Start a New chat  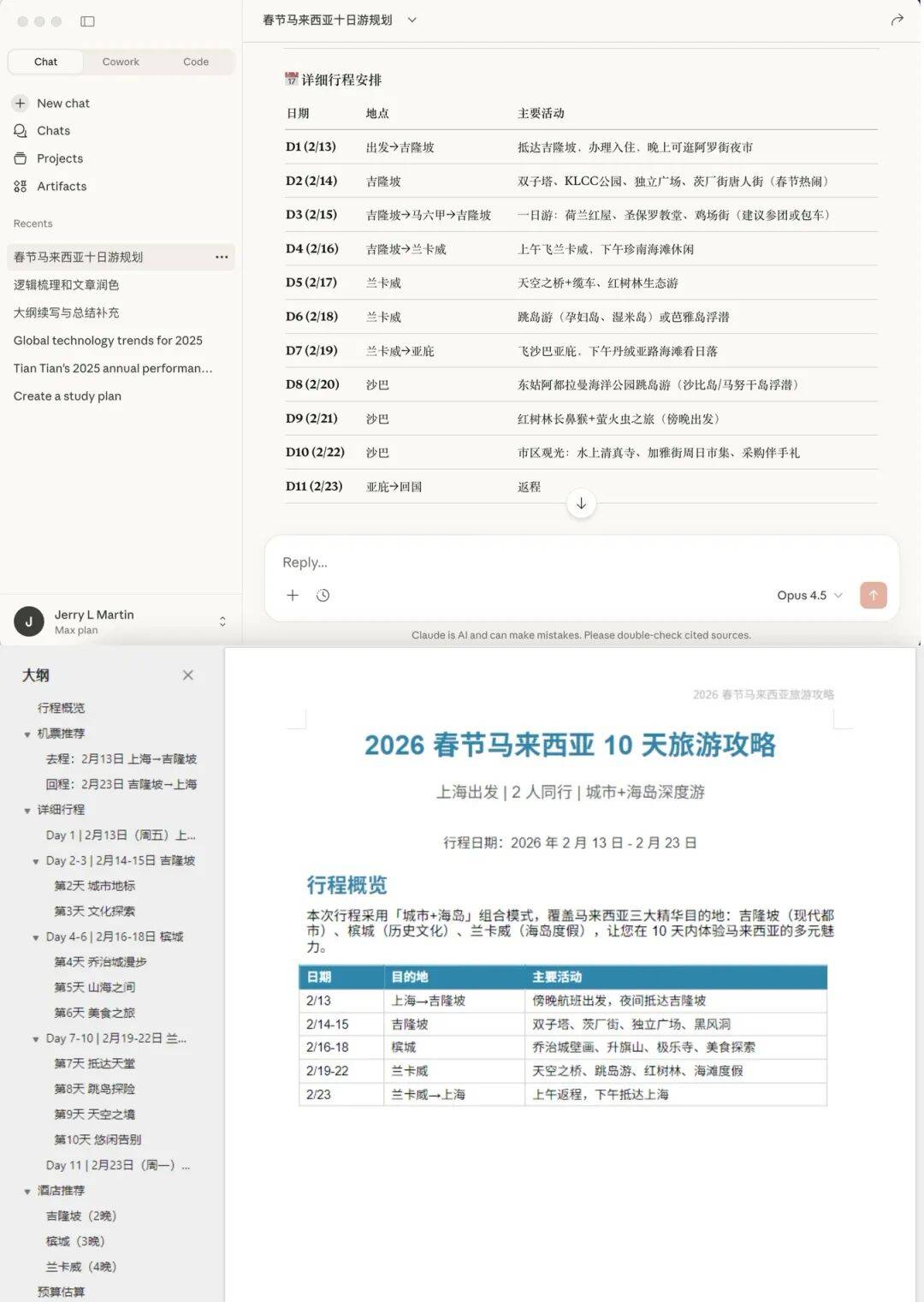[62, 103]
